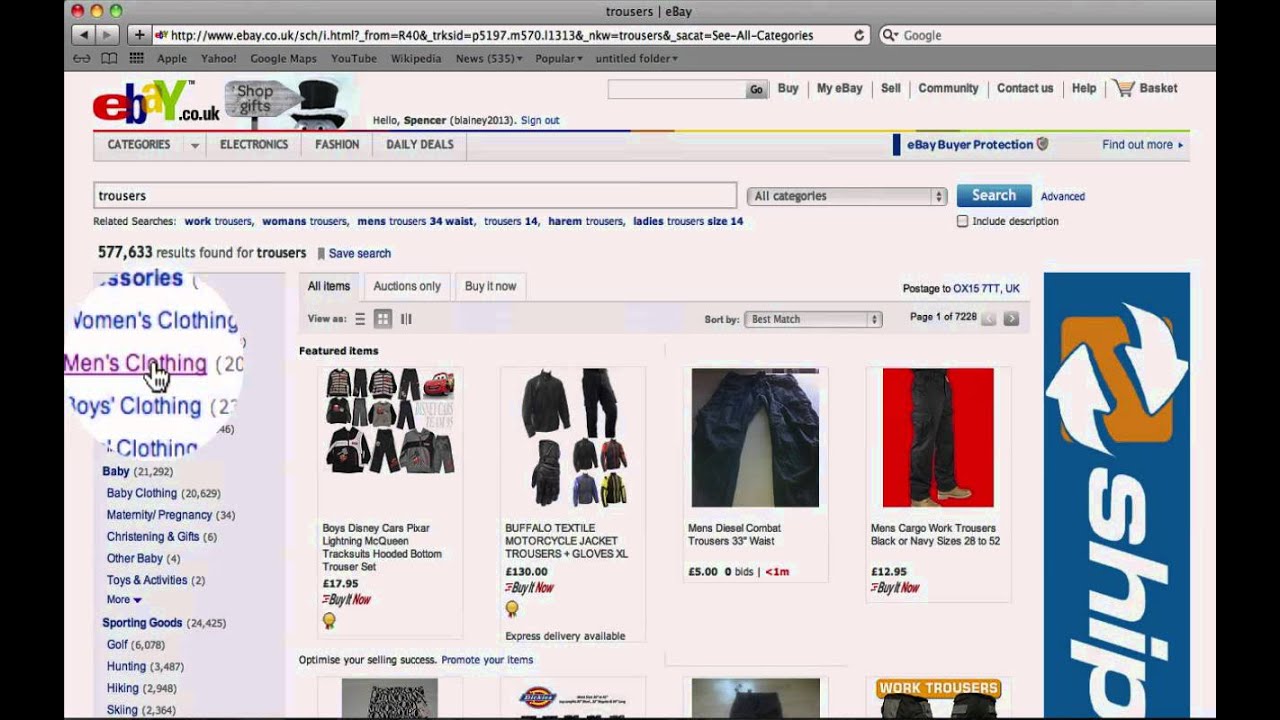Toggle the Include description checkbox
This screenshot has width=1280, height=720.
click(x=962, y=221)
